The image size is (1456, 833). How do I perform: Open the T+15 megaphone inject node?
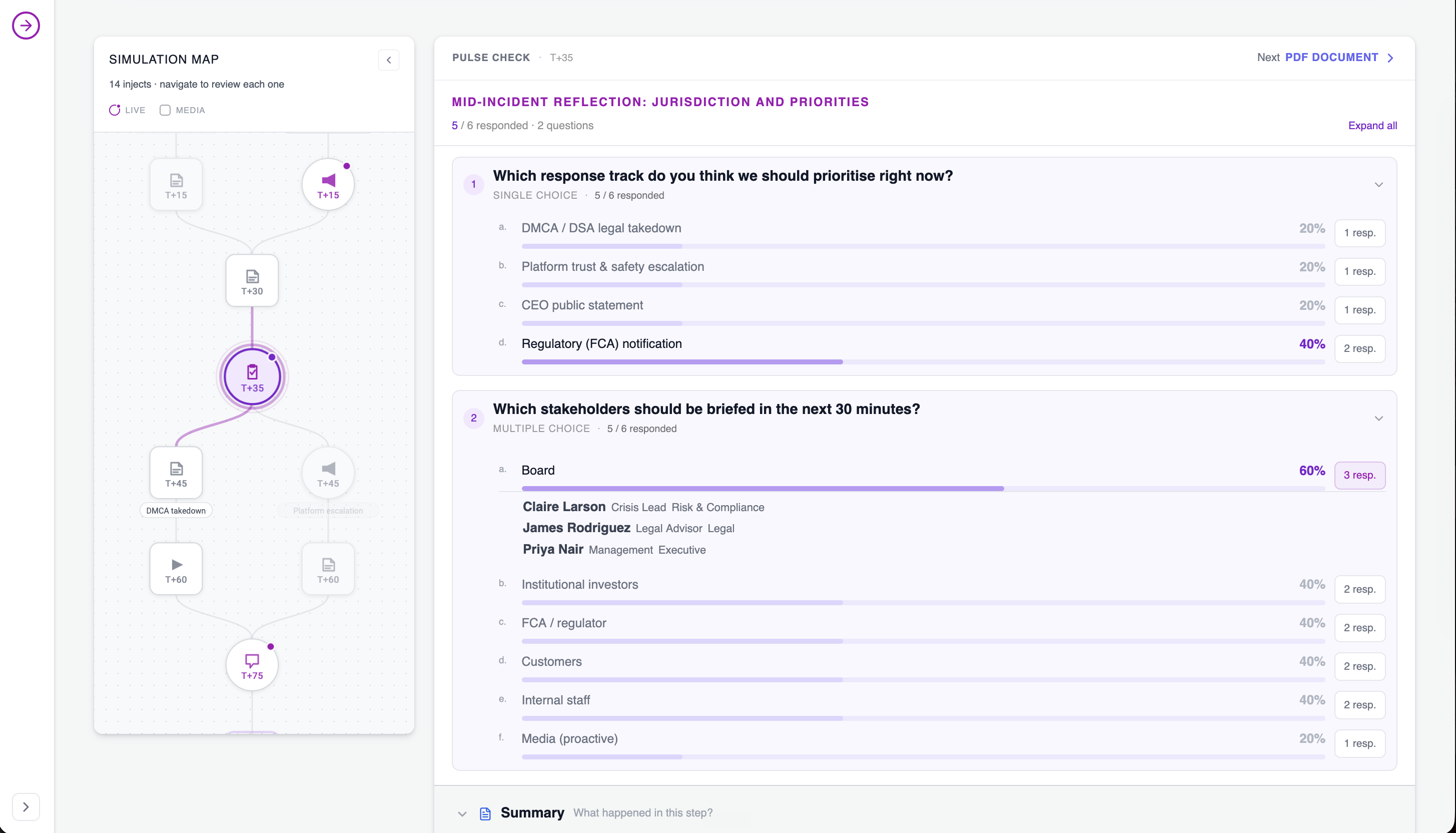coord(328,184)
